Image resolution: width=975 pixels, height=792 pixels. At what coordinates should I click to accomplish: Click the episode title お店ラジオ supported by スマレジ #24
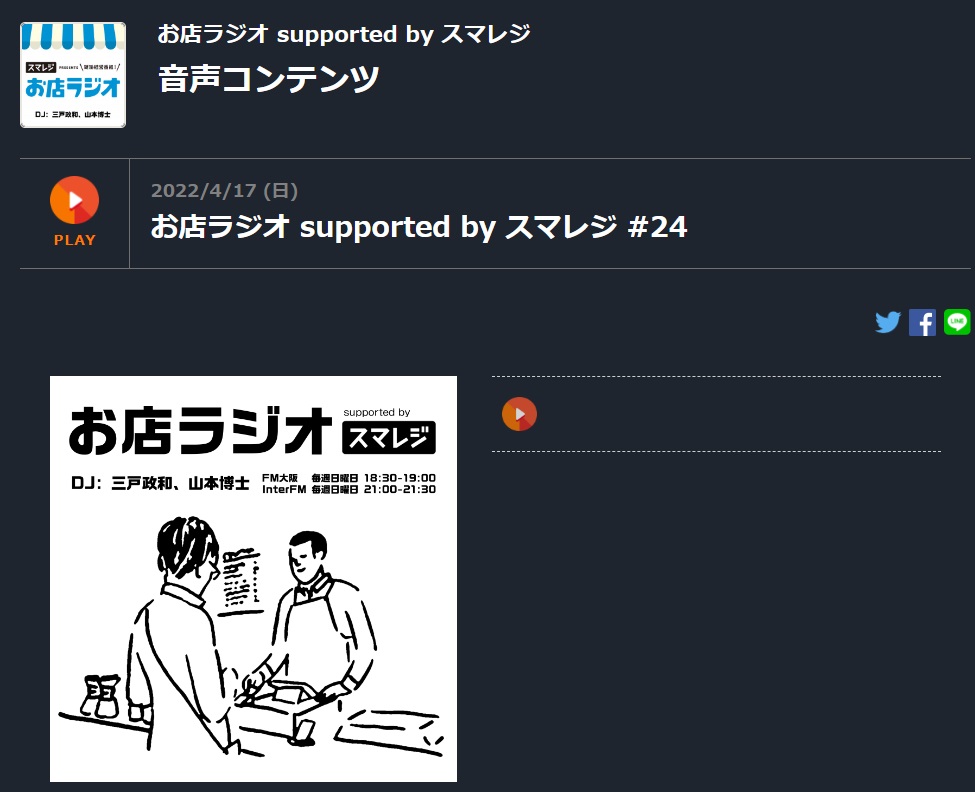coord(418,227)
